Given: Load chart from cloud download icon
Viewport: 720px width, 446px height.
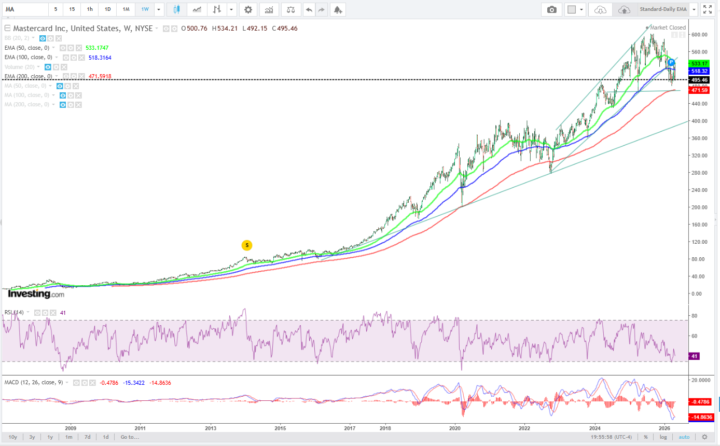Looking at the screenshot, I should 600,9.
